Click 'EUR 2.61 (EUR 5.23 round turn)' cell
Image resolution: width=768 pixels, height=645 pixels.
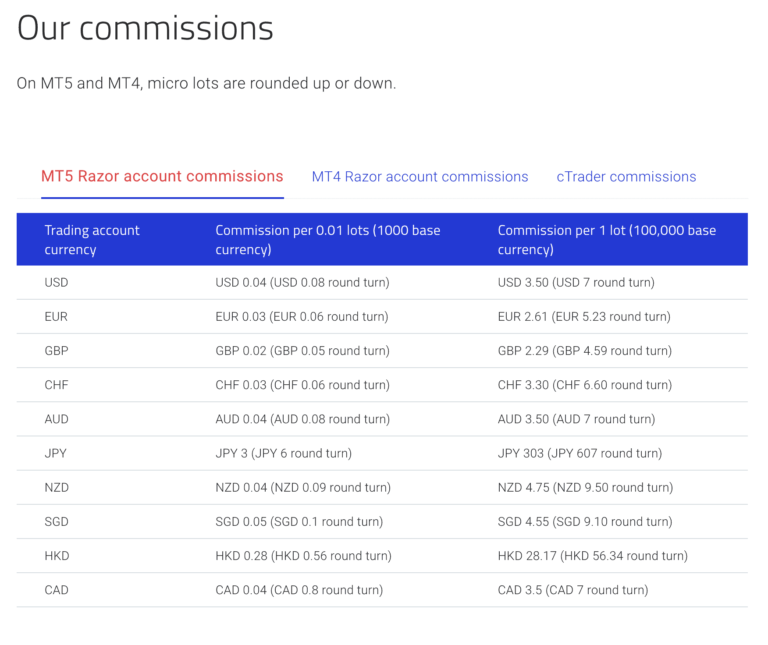tap(584, 317)
